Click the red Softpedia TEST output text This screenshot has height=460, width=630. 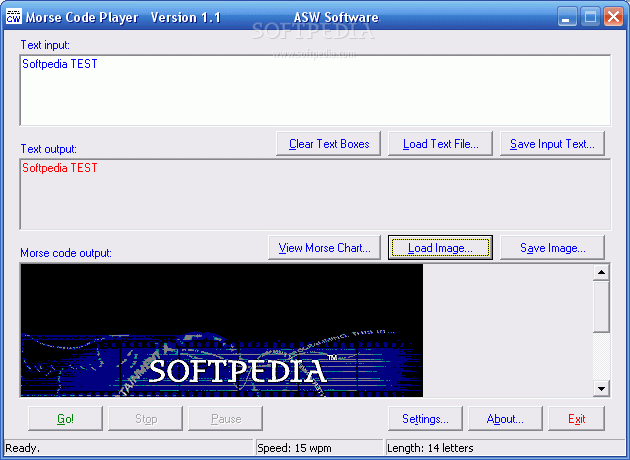[59, 168]
